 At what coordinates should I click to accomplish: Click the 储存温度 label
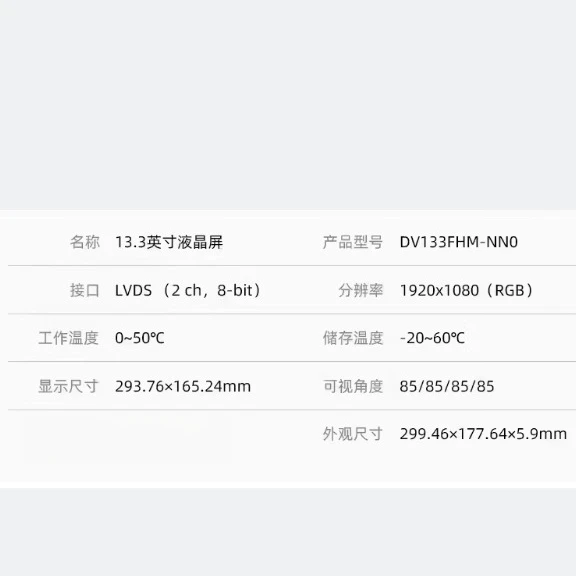point(353,338)
